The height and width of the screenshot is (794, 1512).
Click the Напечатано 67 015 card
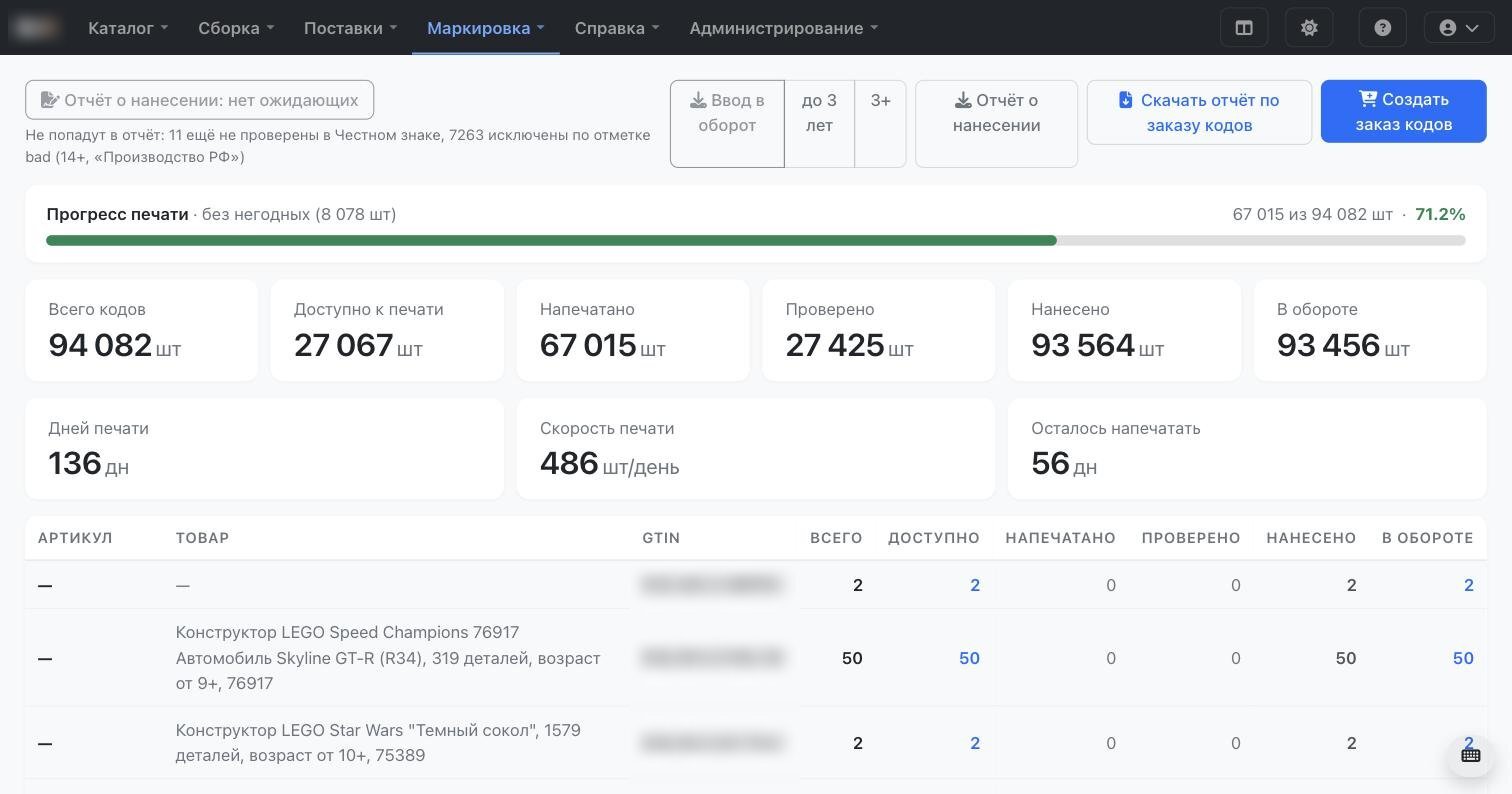(x=633, y=330)
